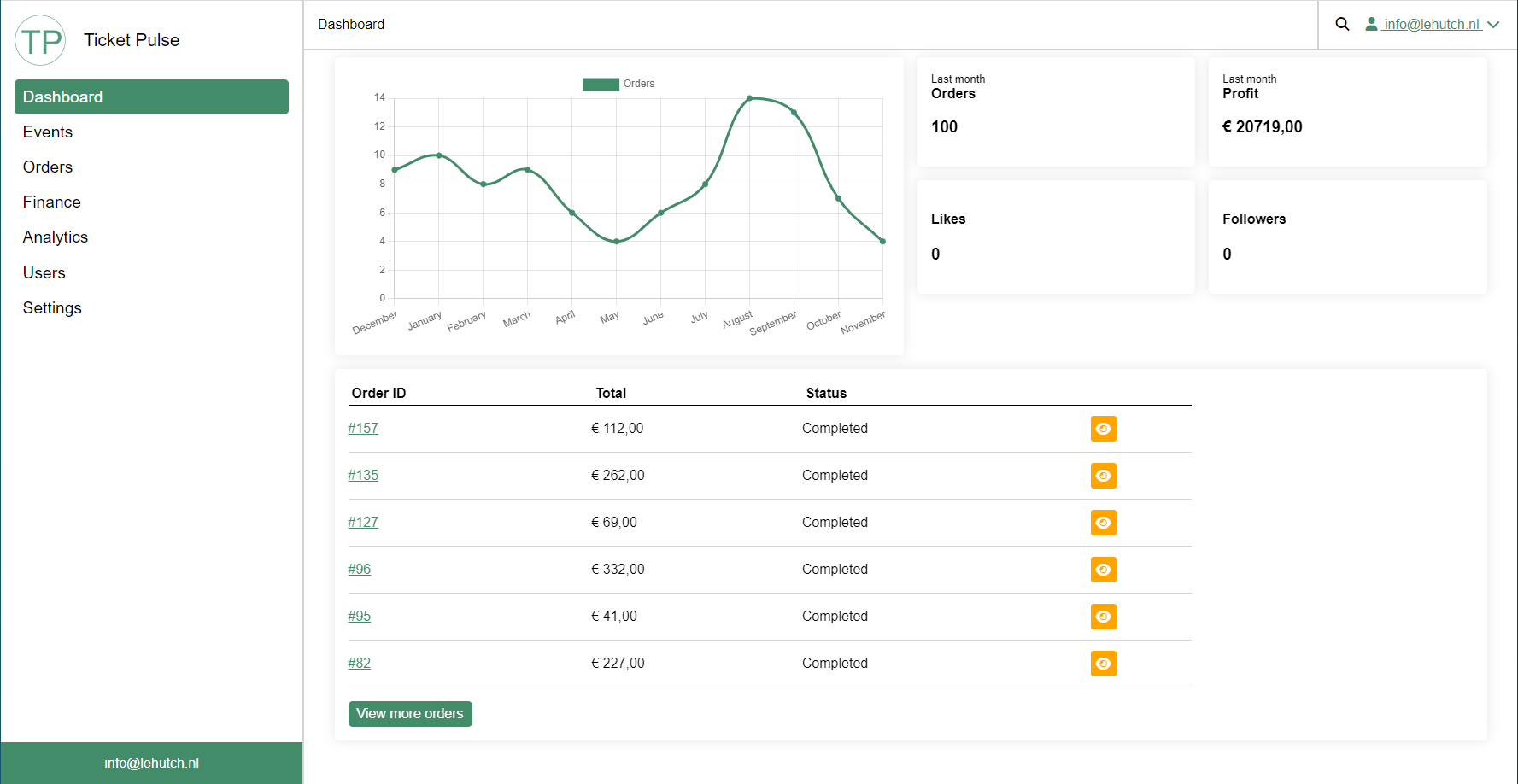Screen dimensions: 1518x784
Task: View order #157 using eye icon
Action: point(1103,429)
